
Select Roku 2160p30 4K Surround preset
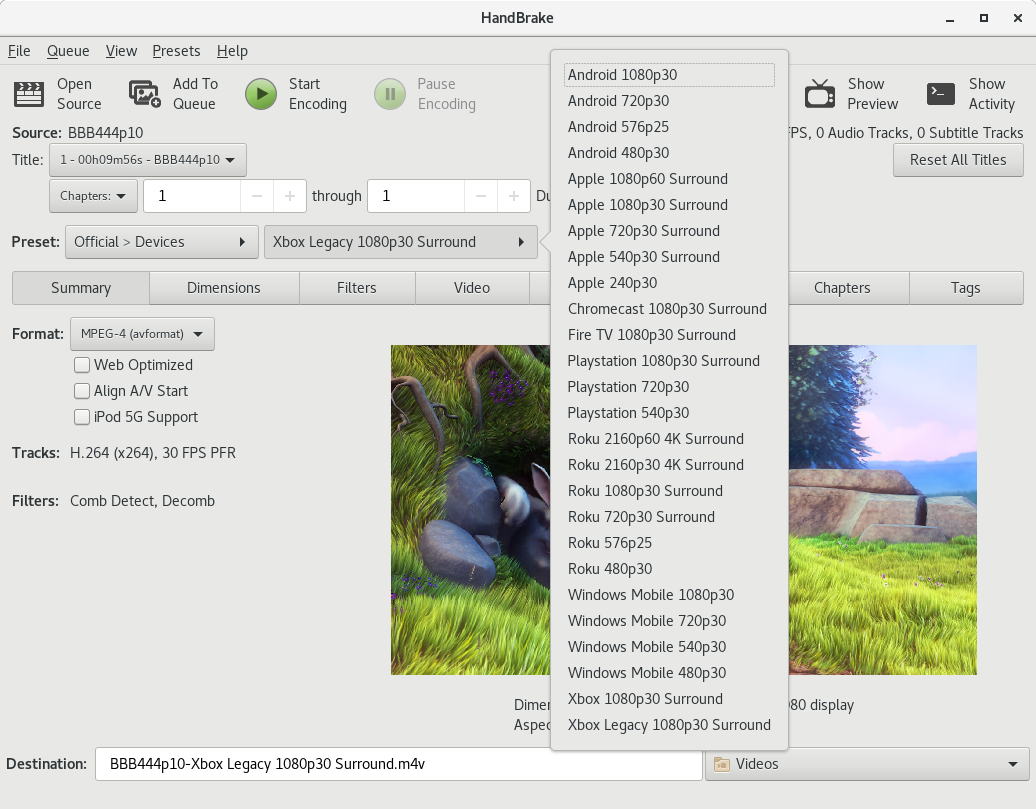[x=669, y=465]
